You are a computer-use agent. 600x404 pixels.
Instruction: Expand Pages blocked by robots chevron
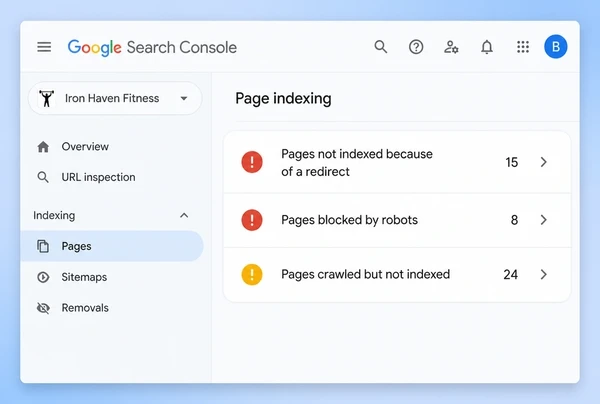point(543,220)
